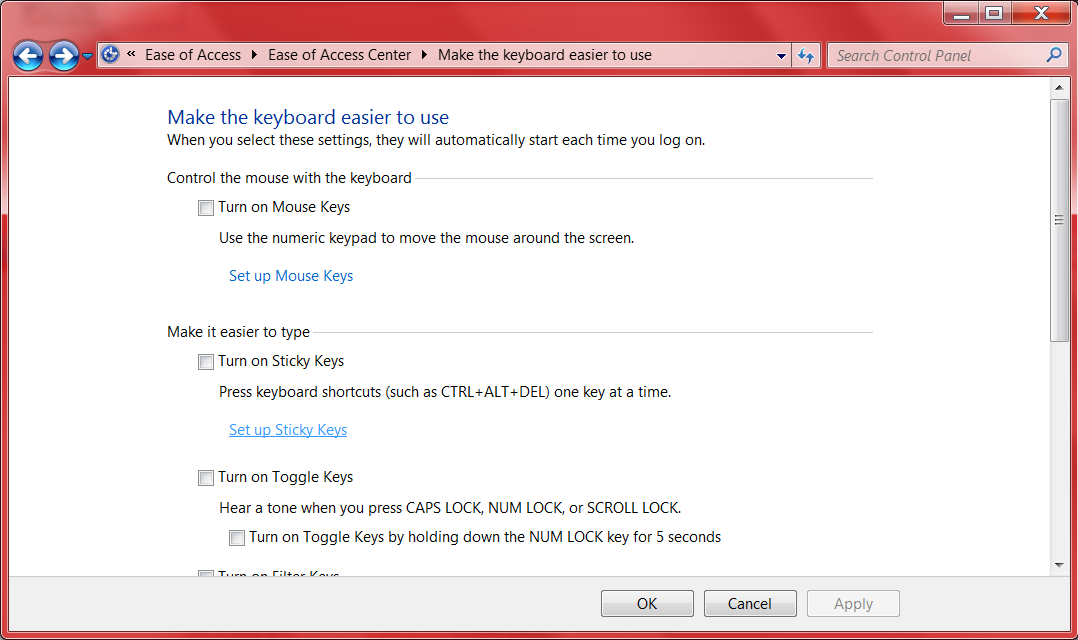Screen dimensions: 1078x640
Task: Click the Search Control Panel field
Action: (938, 56)
